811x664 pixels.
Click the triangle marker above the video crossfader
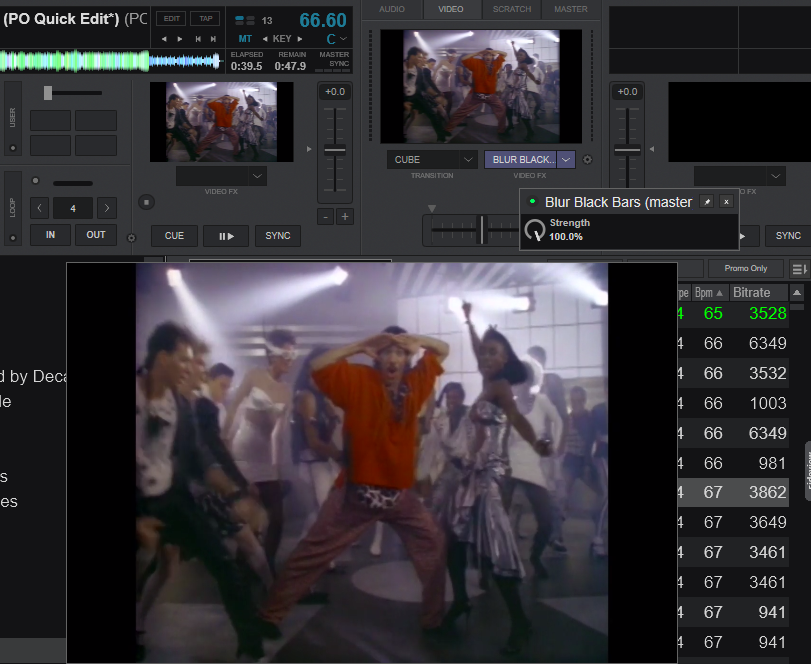(431, 208)
